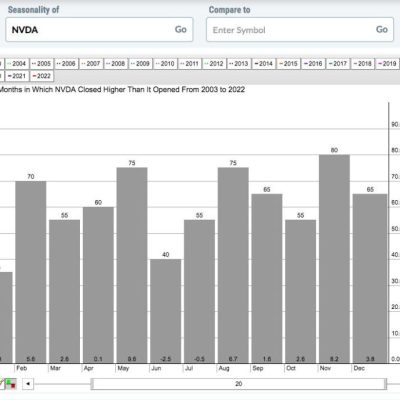Click the left arrow scroll button
Viewport: 400px width, 400px height.
coord(28,384)
